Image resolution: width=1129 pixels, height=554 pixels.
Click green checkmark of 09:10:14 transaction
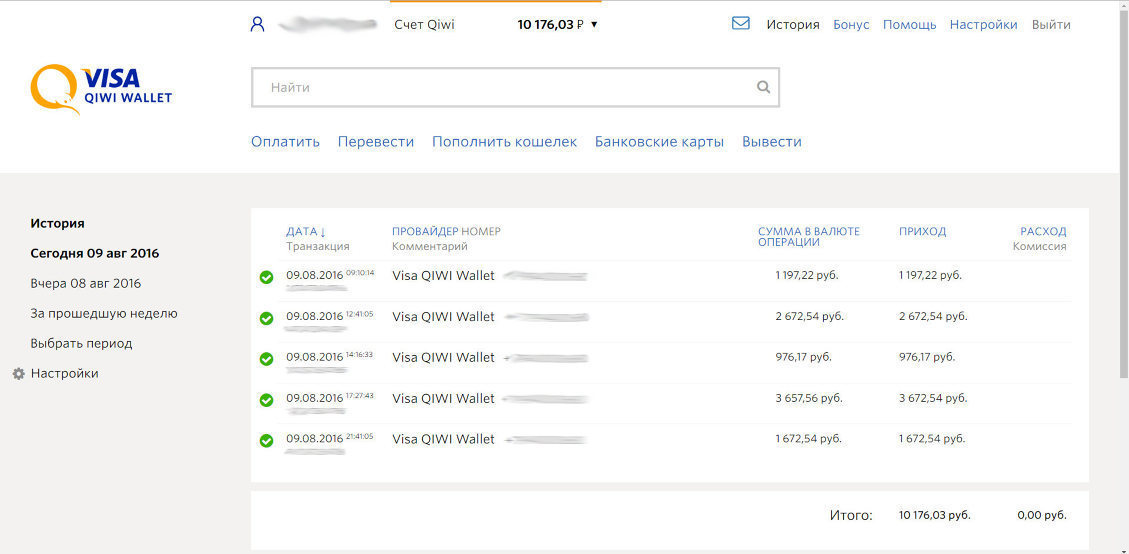pos(266,277)
